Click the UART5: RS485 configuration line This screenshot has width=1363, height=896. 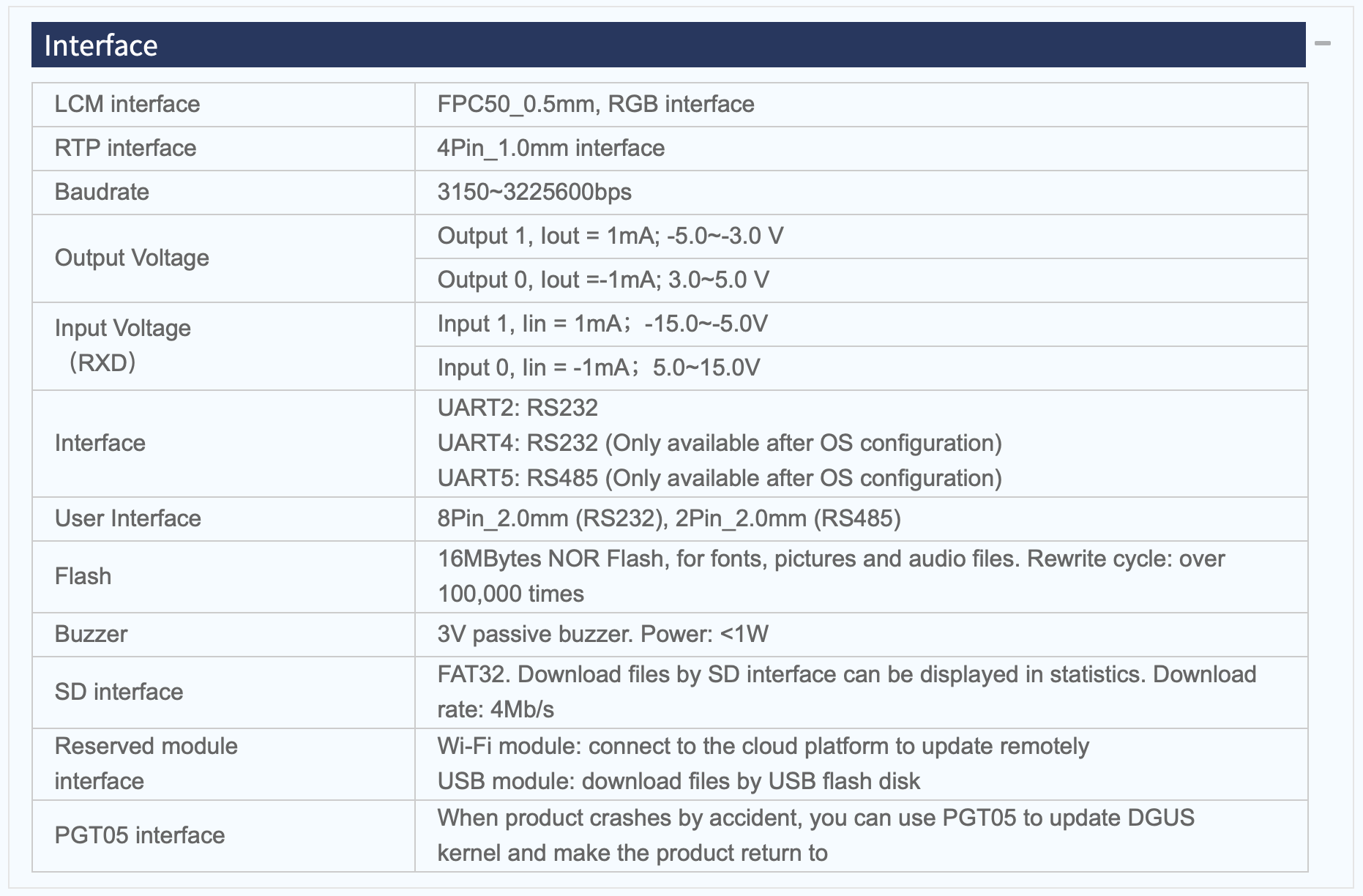(x=720, y=478)
